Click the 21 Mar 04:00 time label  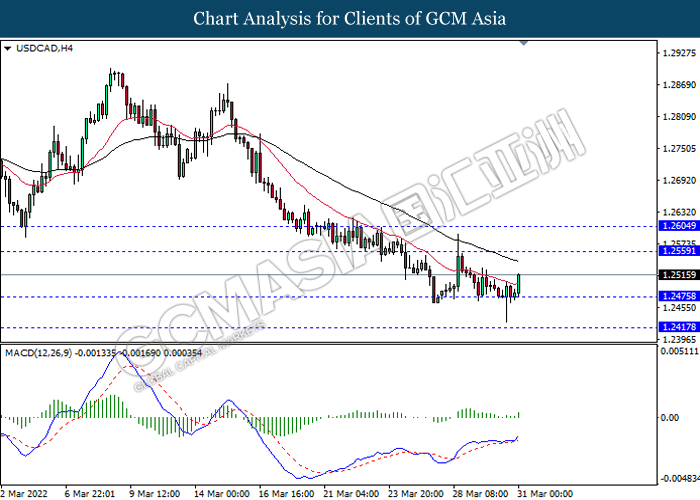pyautogui.click(x=351, y=493)
